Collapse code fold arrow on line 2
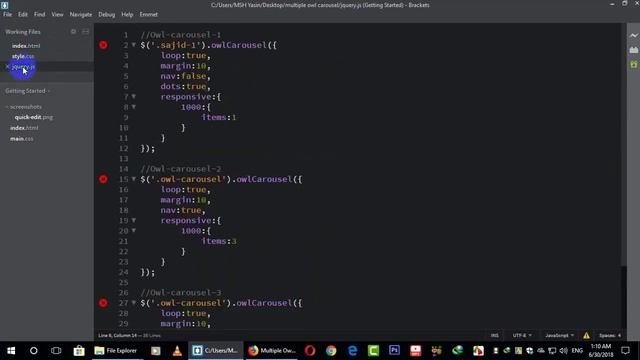Viewport: 640px width, 360px height. pyautogui.click(x=133, y=45)
